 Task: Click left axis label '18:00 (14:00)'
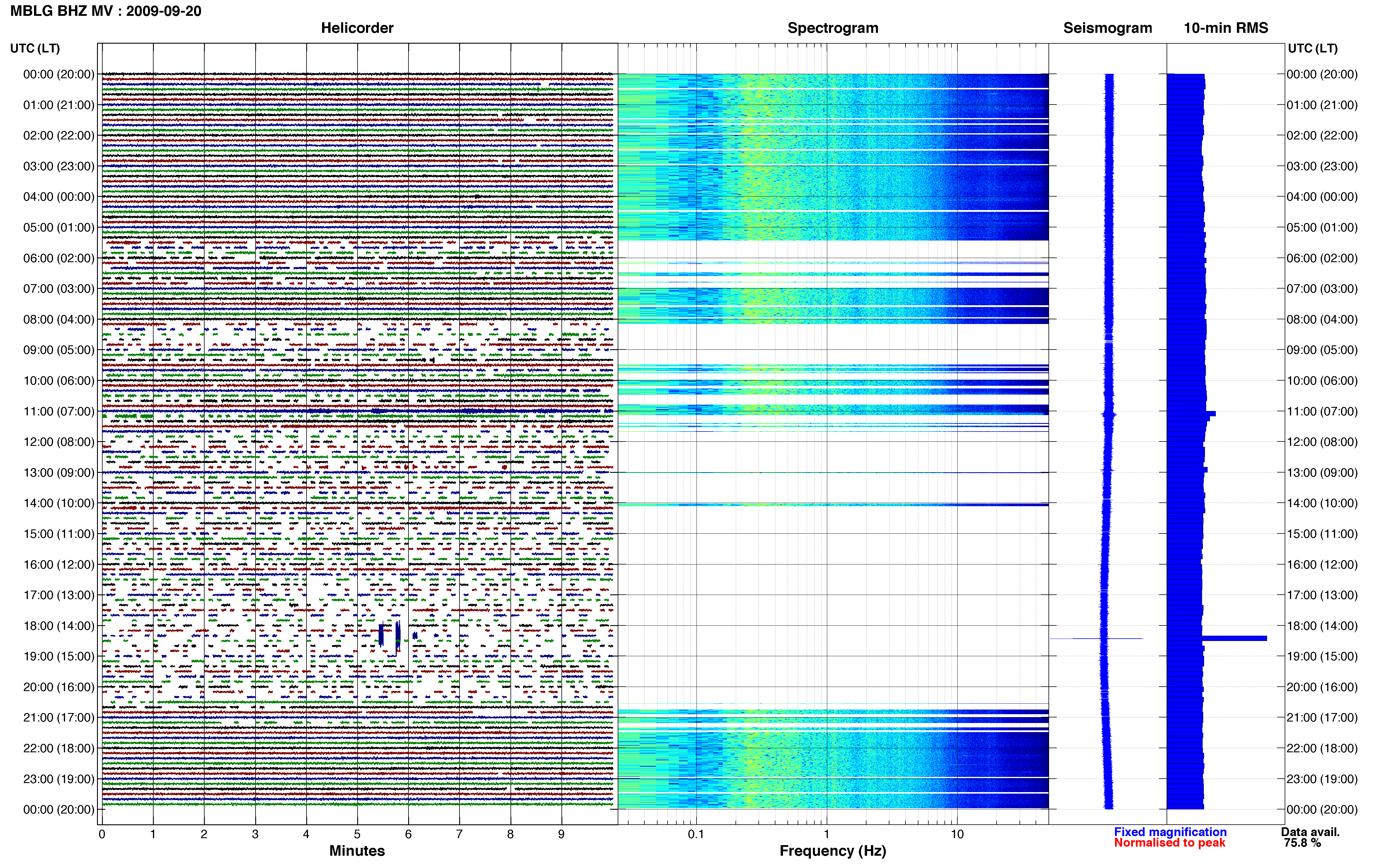(59, 626)
